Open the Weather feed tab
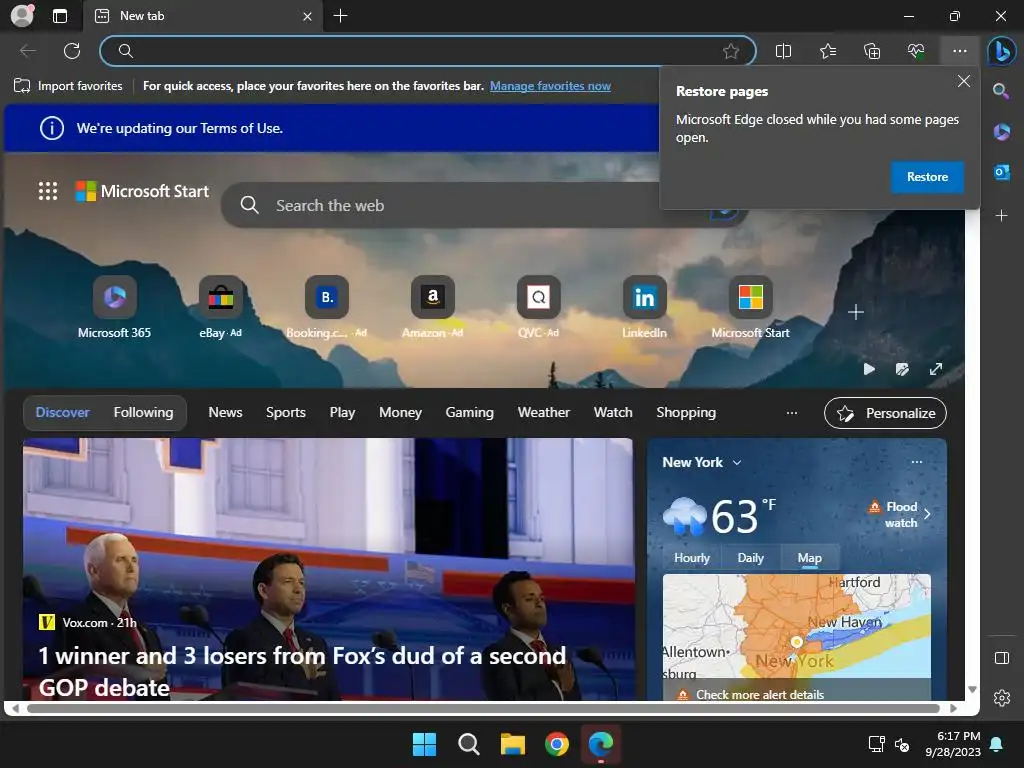 click(x=543, y=412)
